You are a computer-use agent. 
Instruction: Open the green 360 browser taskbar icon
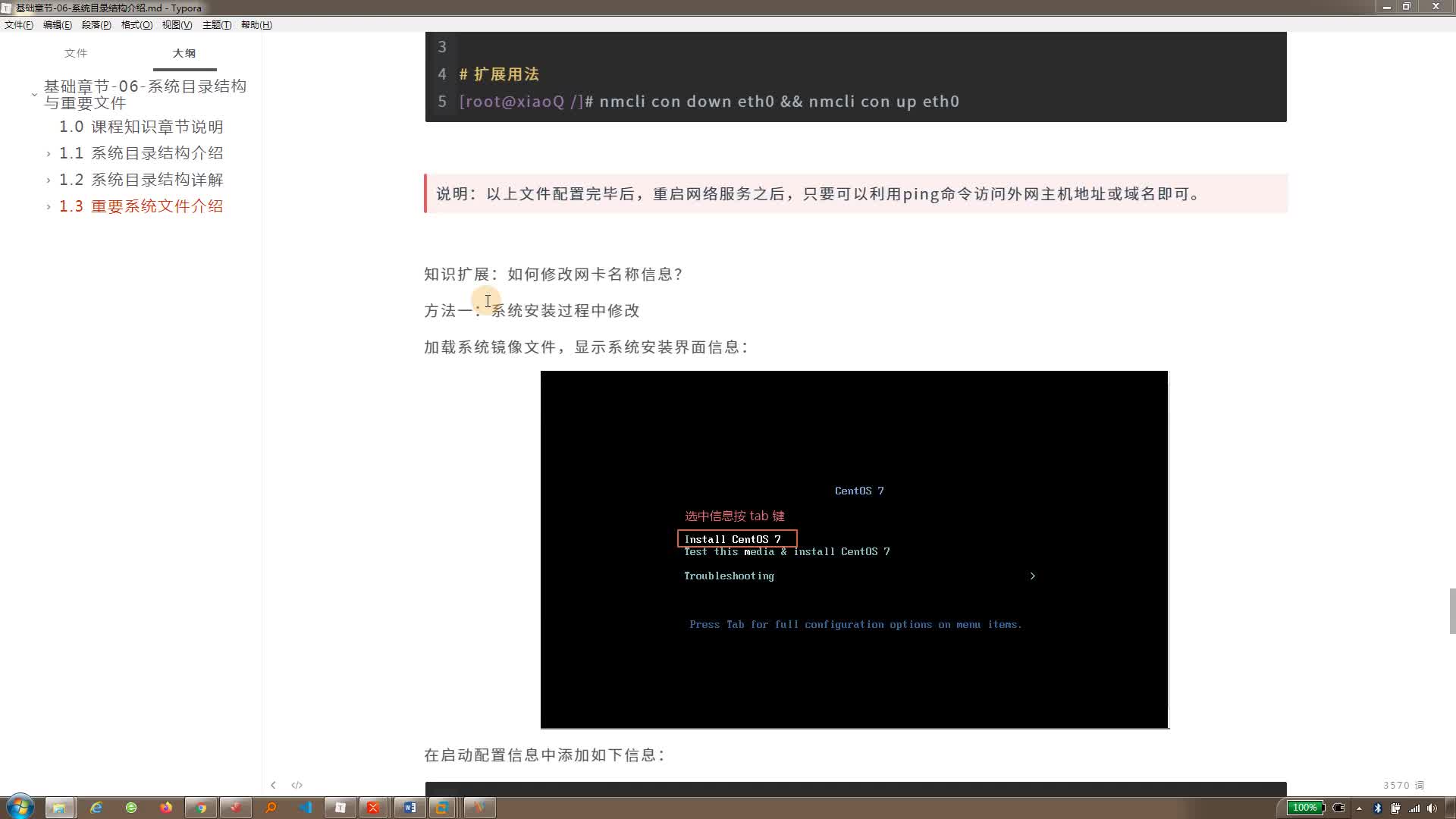pos(131,808)
